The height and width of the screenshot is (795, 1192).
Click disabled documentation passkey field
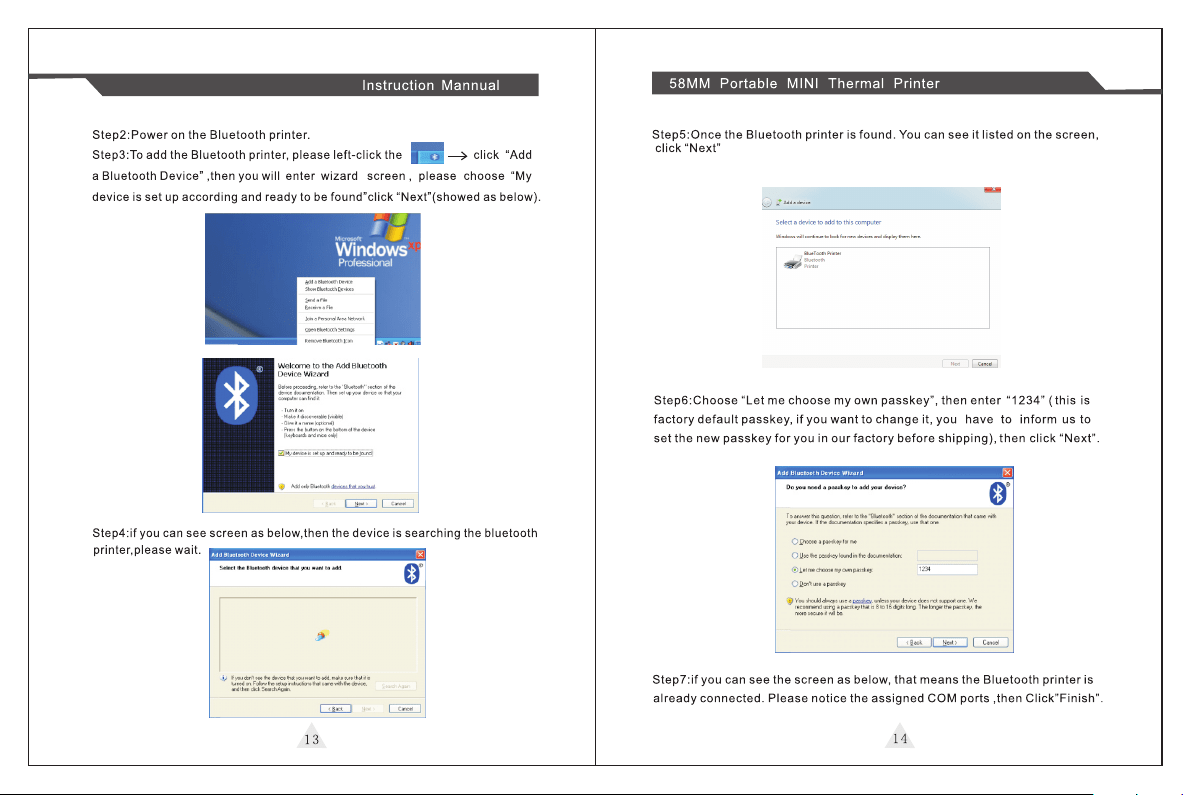pos(947,556)
